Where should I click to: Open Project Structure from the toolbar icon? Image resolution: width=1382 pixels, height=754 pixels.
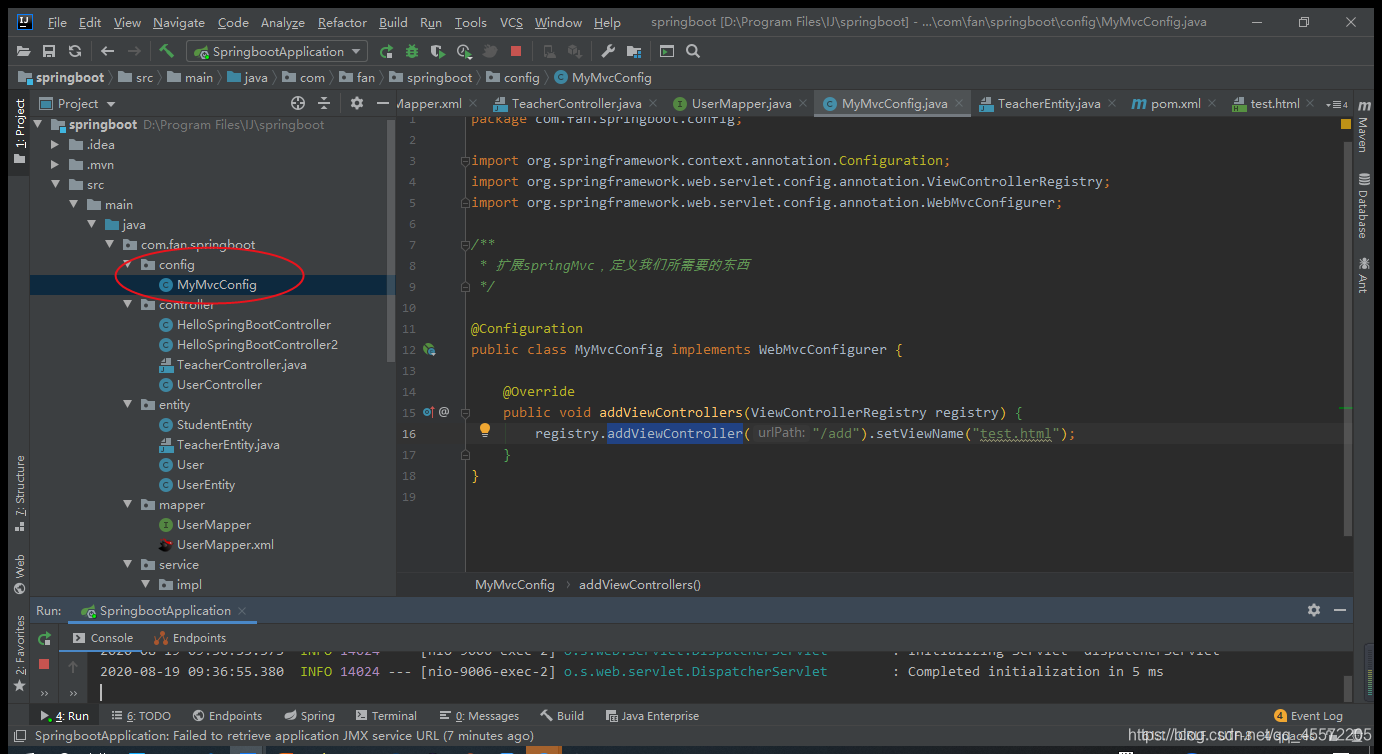pyautogui.click(x=634, y=51)
